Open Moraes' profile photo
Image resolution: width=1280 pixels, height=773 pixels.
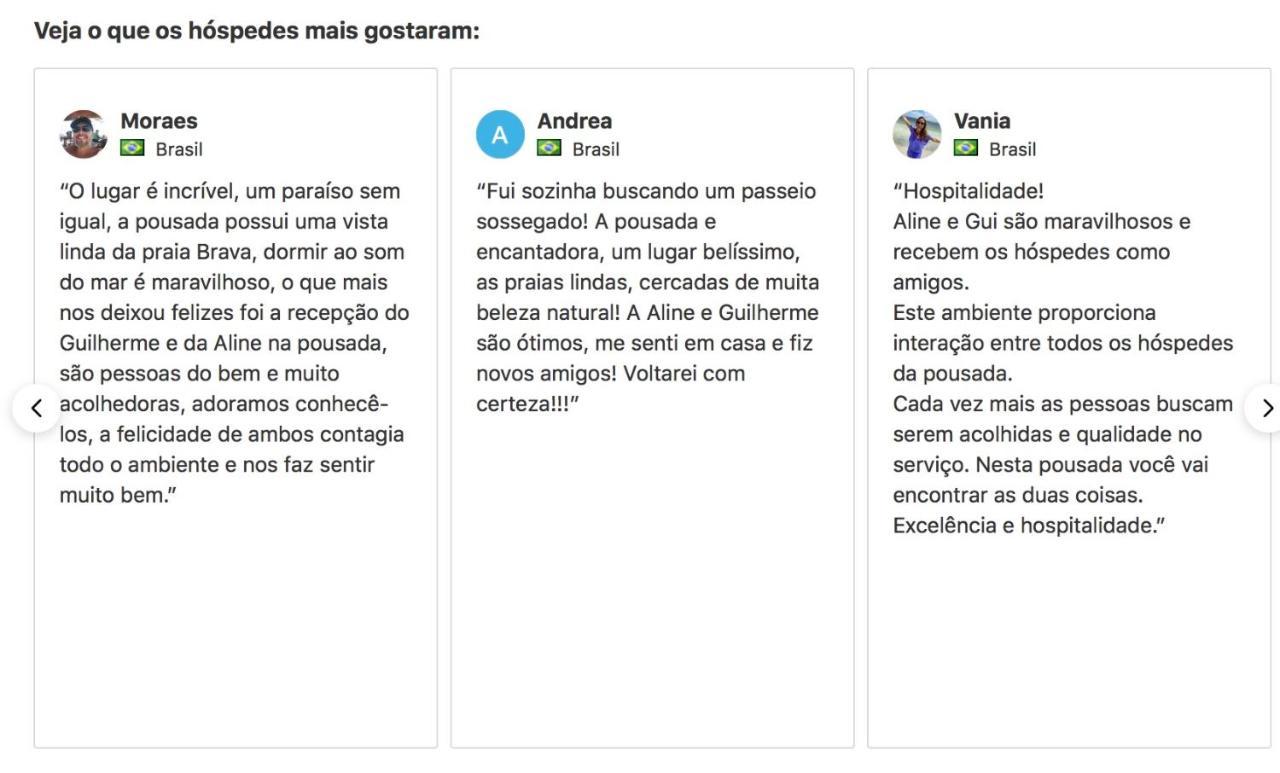[84, 134]
